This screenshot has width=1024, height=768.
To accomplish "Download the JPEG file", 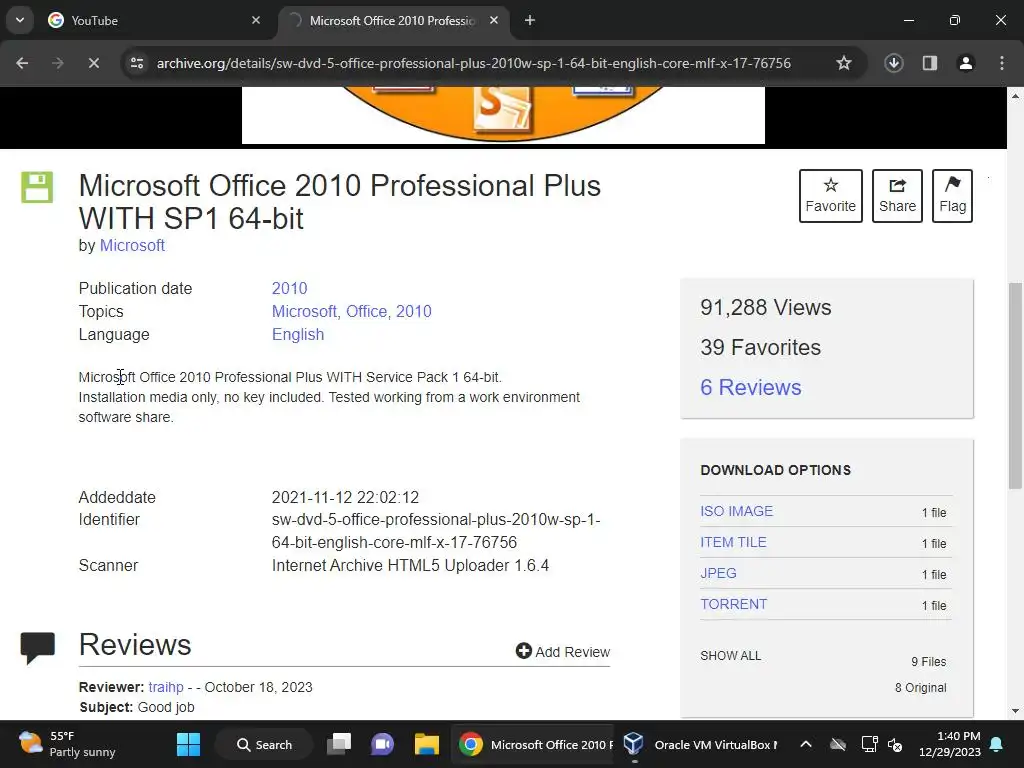I will point(718,573).
